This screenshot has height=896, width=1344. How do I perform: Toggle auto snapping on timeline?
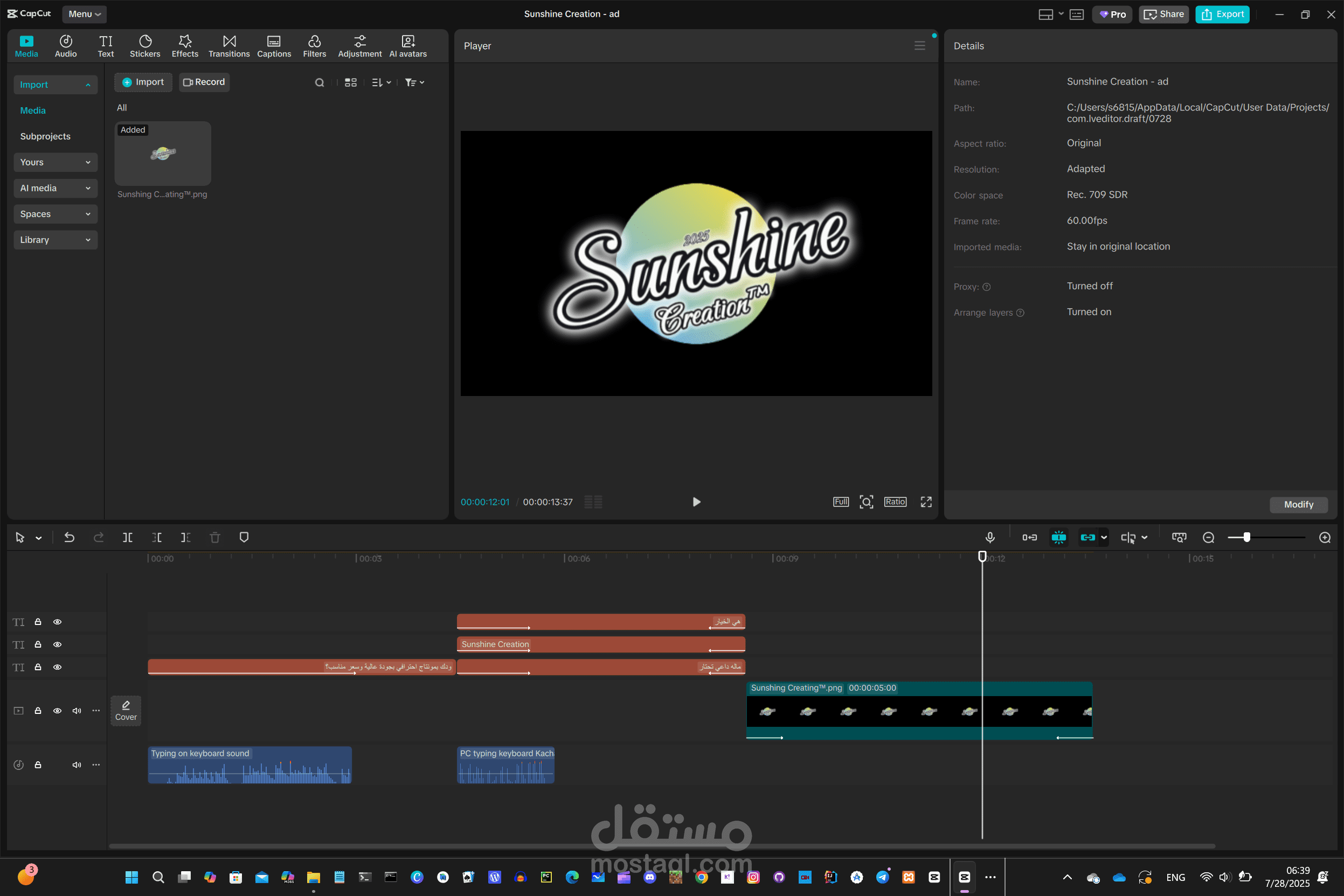(x=1058, y=537)
